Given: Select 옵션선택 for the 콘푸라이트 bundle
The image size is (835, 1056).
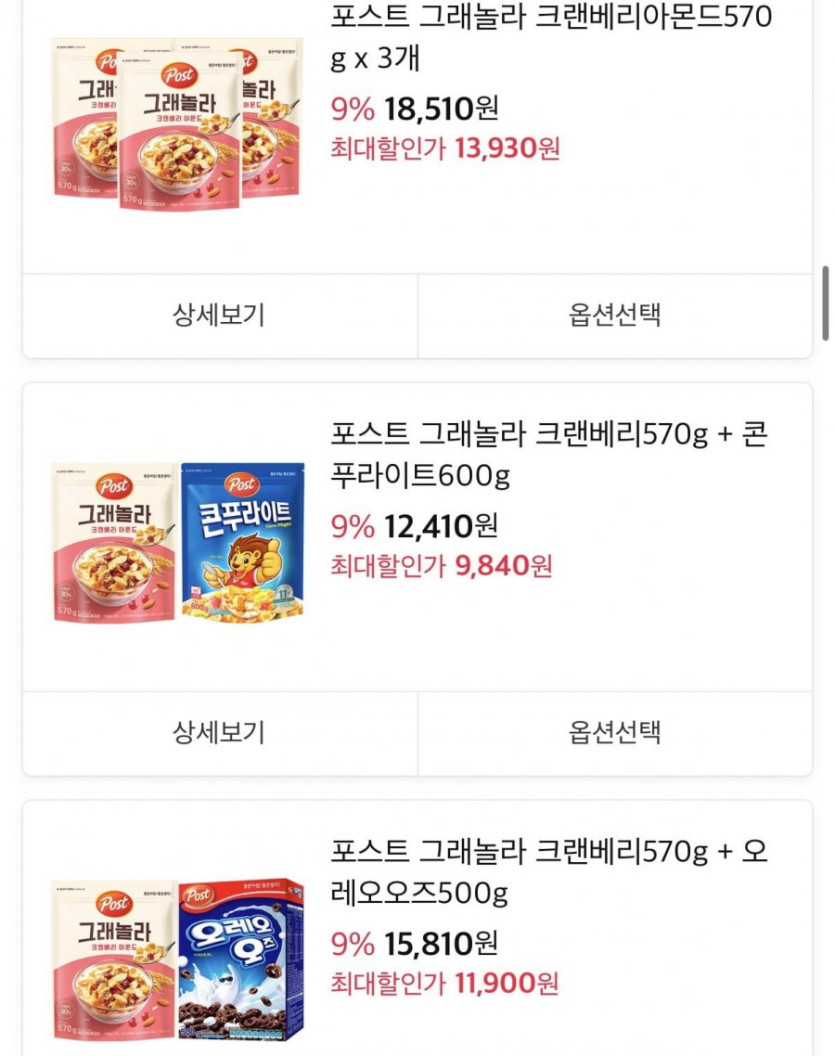Looking at the screenshot, I should (x=615, y=733).
